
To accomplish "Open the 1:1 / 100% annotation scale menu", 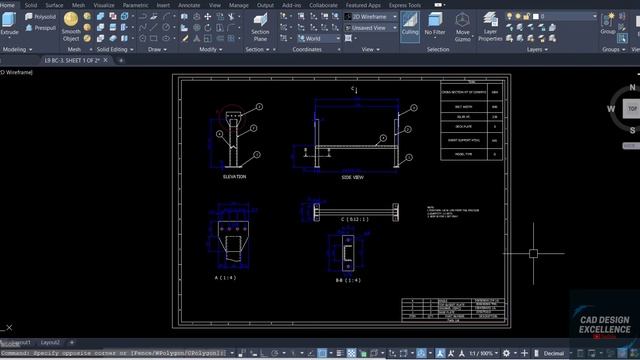I will click(x=483, y=353).
